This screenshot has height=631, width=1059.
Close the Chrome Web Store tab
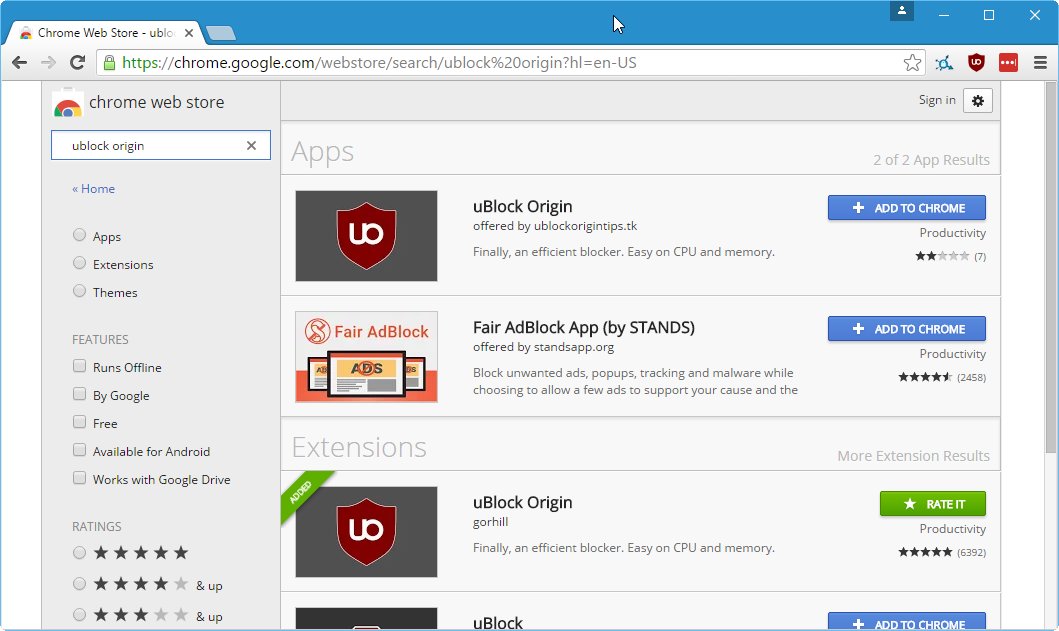coord(189,32)
